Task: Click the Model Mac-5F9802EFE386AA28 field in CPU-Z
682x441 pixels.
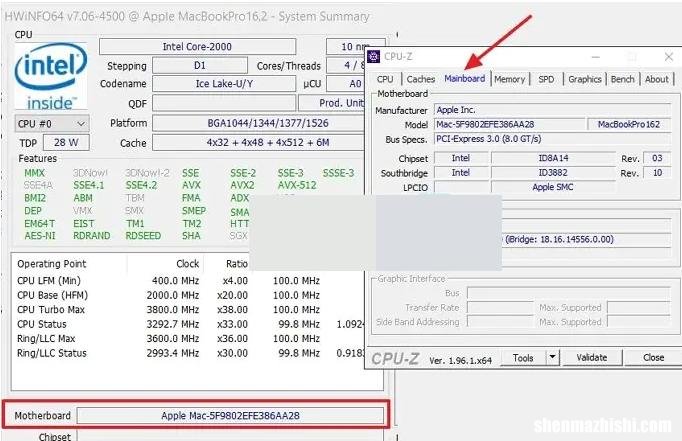Action: [x=510, y=124]
